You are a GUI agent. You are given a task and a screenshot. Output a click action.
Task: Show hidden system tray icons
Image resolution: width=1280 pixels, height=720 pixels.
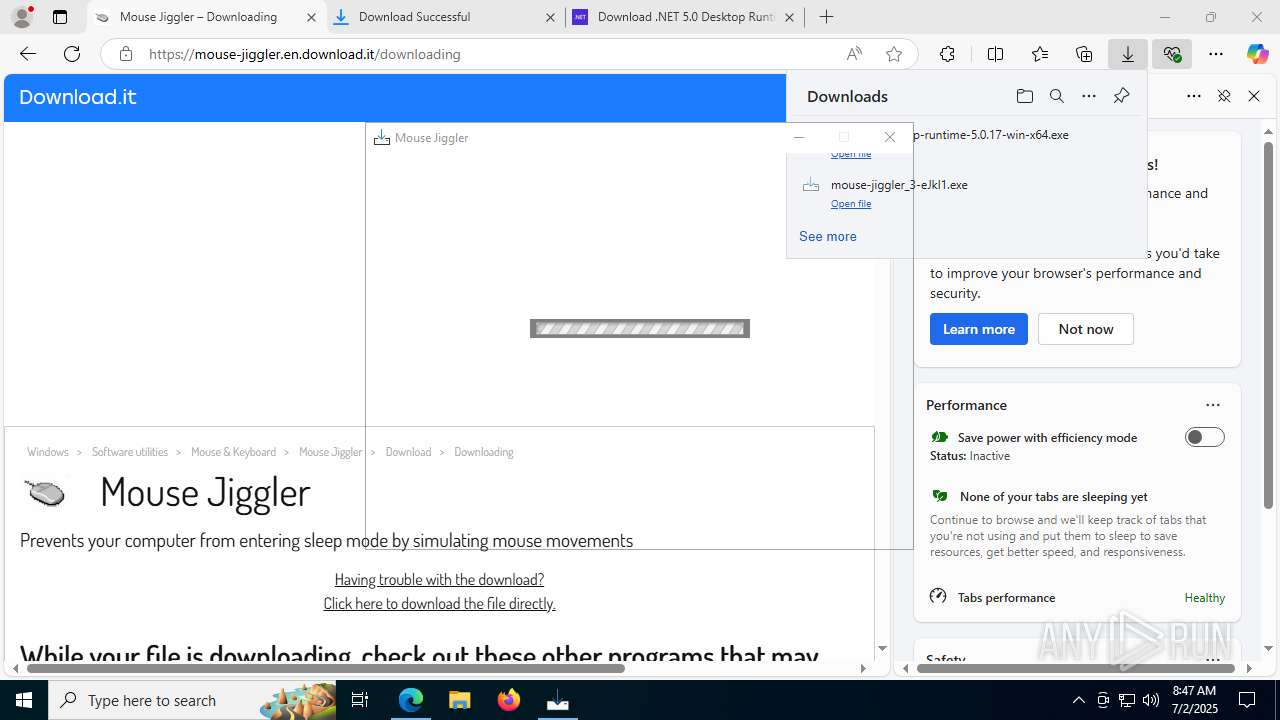pos(1078,700)
